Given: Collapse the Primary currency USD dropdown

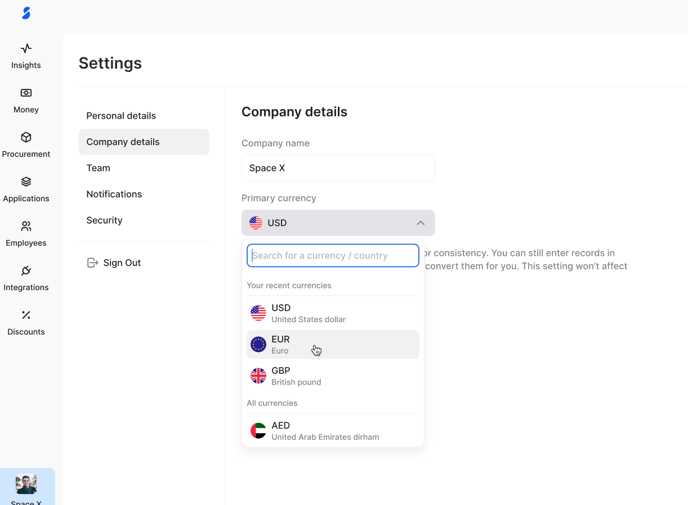Looking at the screenshot, I should click(x=337, y=223).
